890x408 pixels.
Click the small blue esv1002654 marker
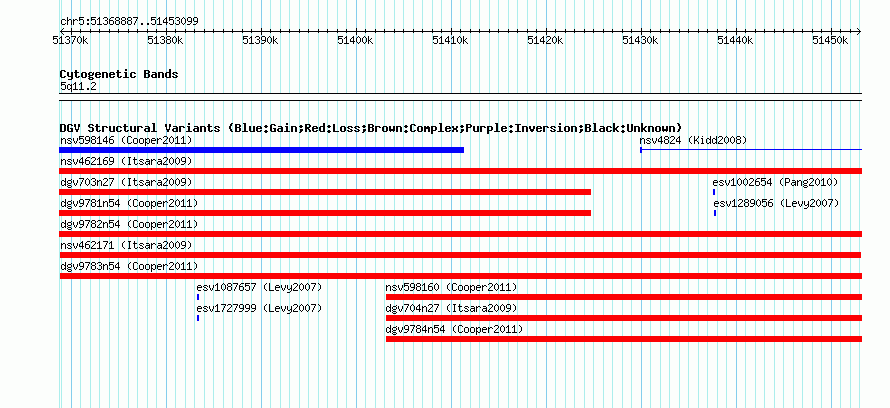point(714,192)
